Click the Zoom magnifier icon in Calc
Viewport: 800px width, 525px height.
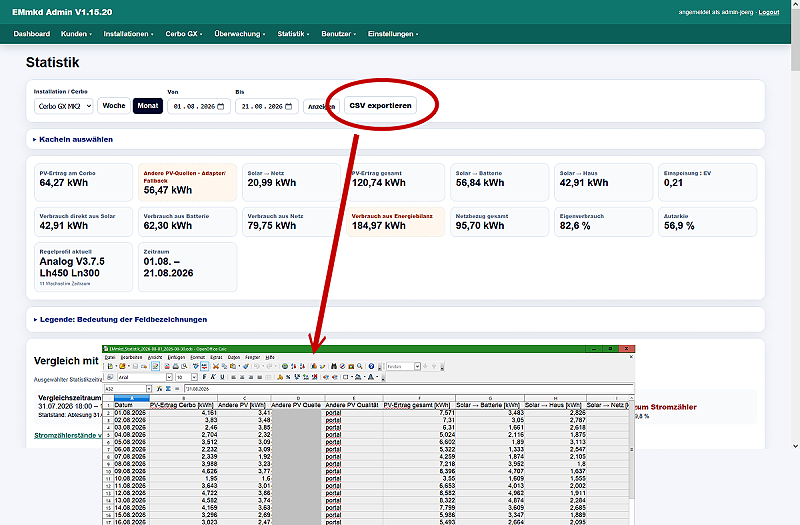(x=359, y=366)
